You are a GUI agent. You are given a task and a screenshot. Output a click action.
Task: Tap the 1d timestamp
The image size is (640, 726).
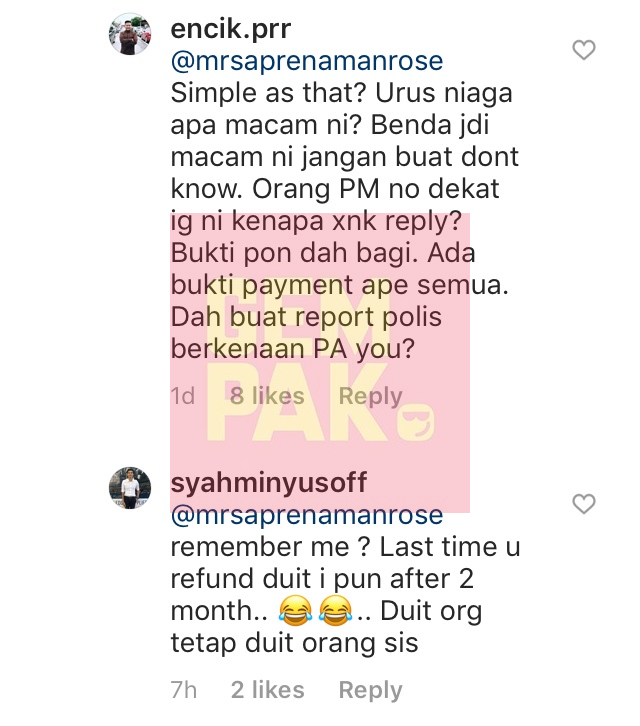tap(182, 396)
